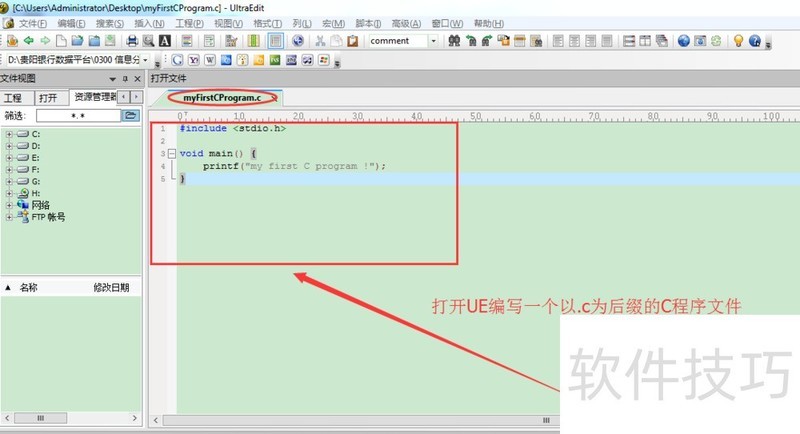Click the blue web browser globe icon
800x434 pixels.
click(x=684, y=41)
